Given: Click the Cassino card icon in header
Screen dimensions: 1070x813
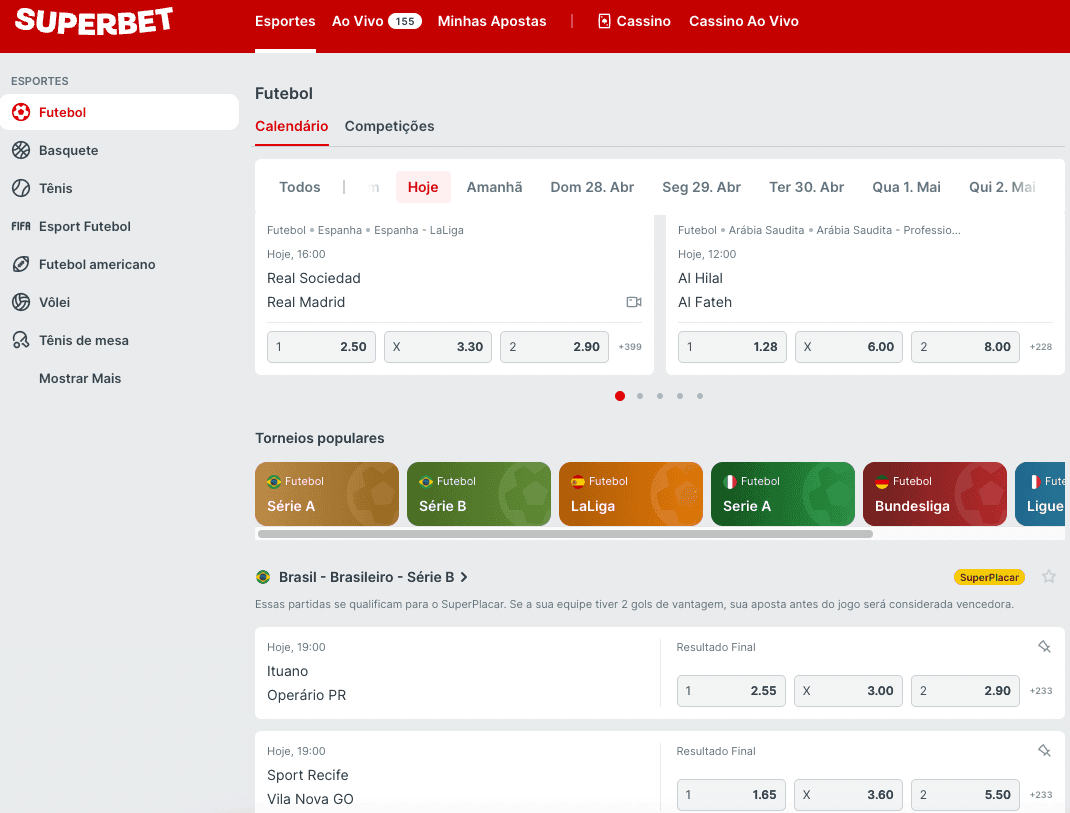Looking at the screenshot, I should point(604,21).
